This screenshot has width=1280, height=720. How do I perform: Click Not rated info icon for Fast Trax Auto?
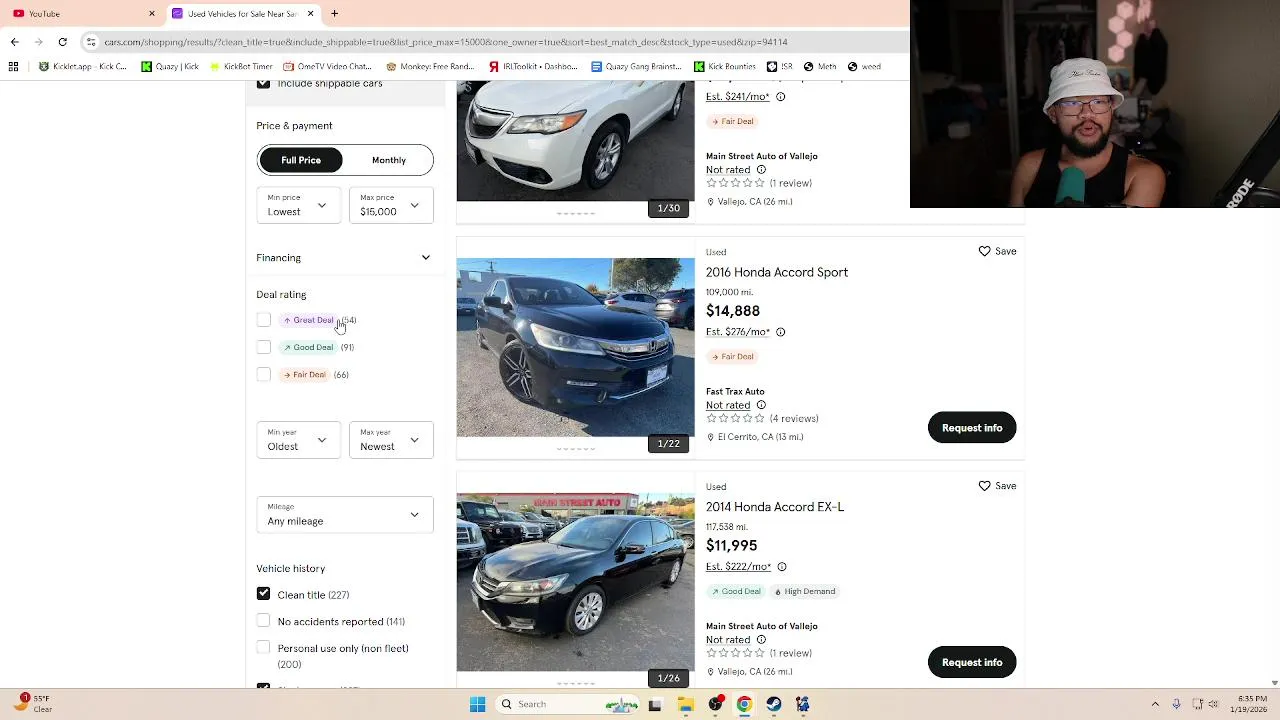[761, 405]
